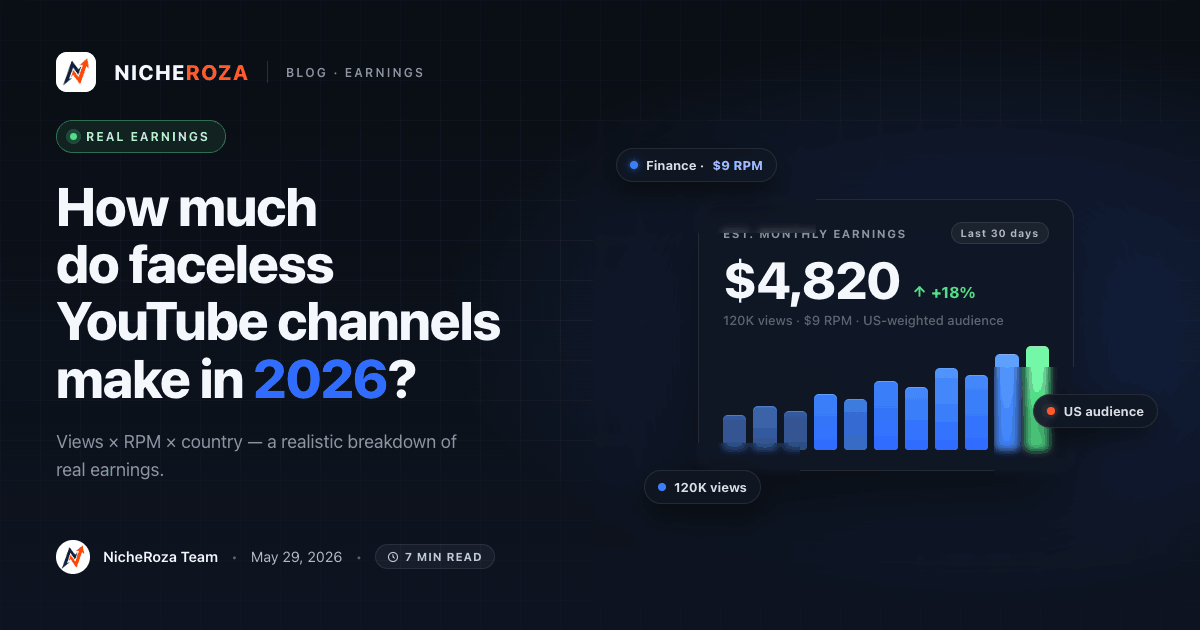Click the green bar in earnings chart
The height and width of the screenshot is (630, 1200).
click(x=1037, y=398)
